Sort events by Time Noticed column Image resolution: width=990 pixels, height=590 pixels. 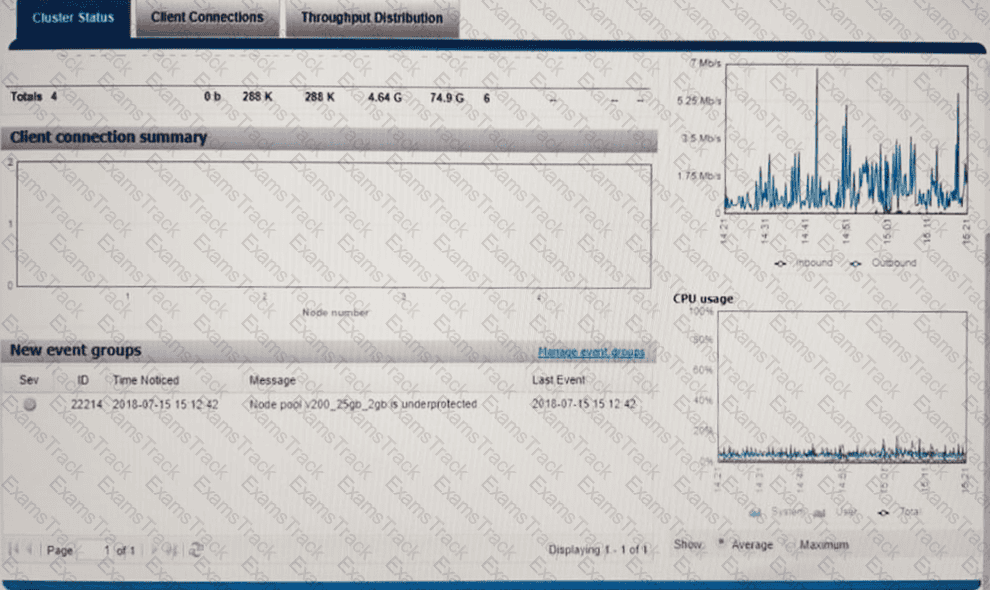pos(146,380)
